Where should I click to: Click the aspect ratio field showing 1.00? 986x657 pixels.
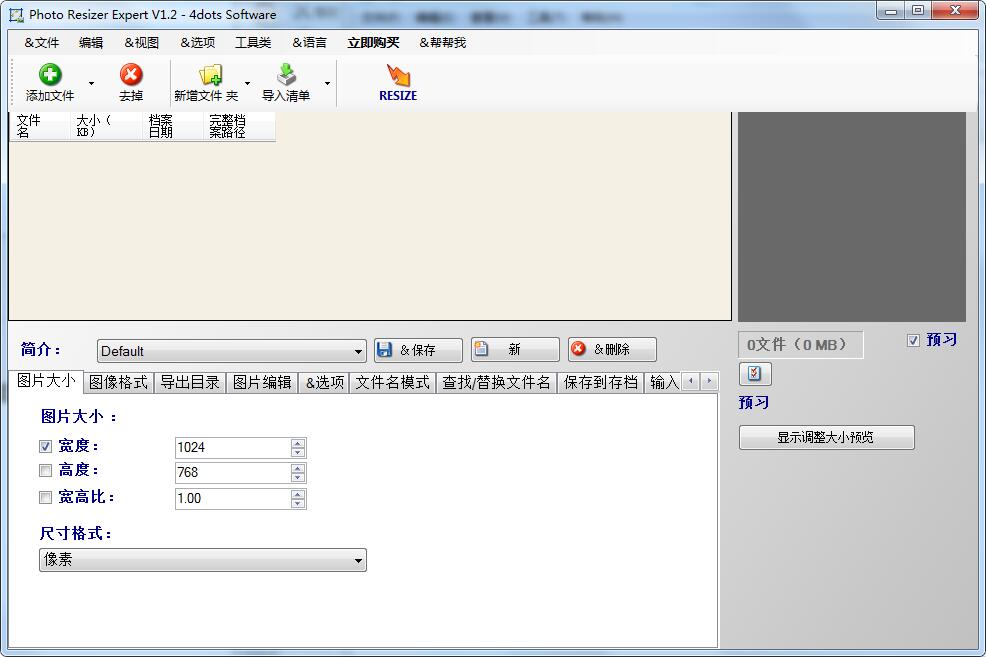pos(233,499)
